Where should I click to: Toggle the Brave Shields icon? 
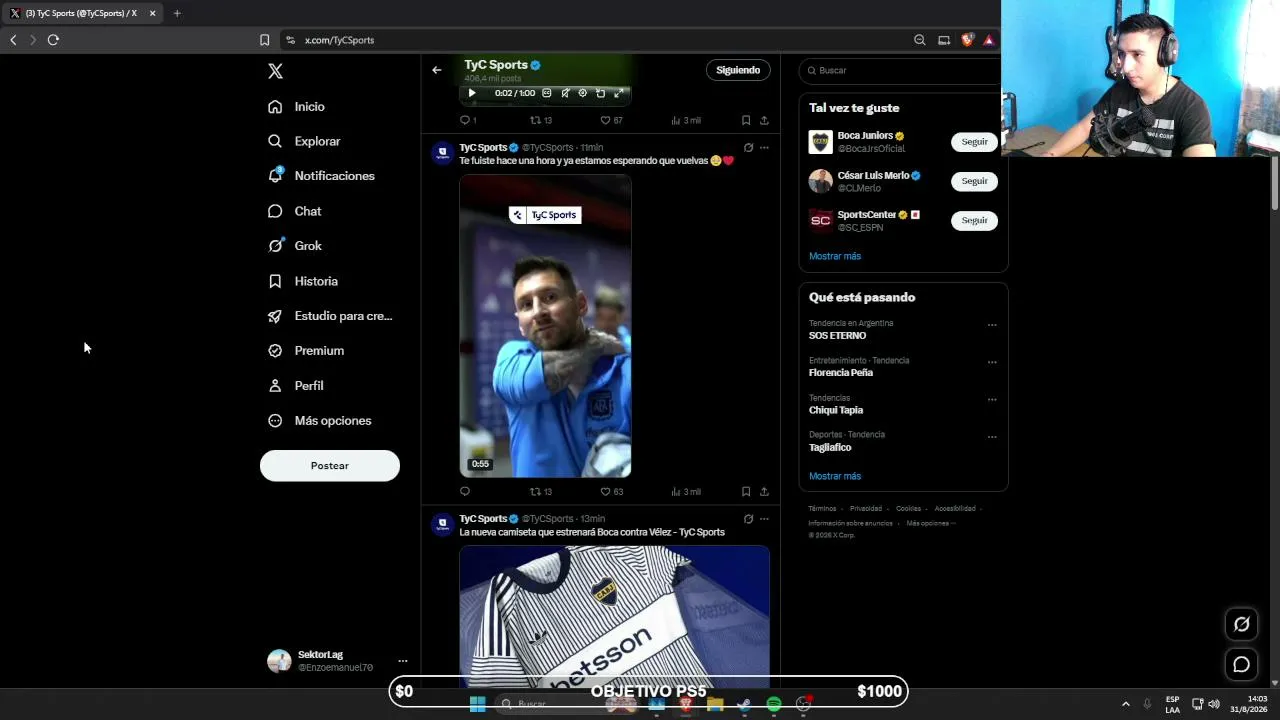point(967,40)
